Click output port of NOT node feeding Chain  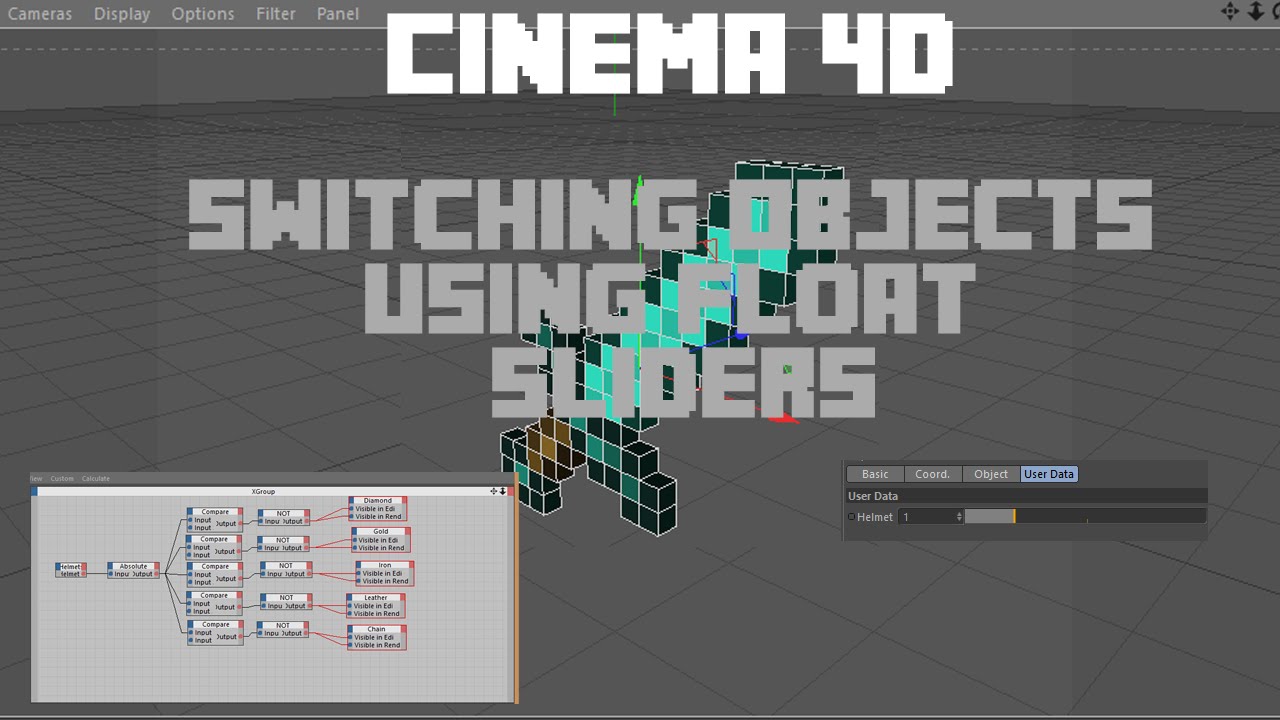306,634
